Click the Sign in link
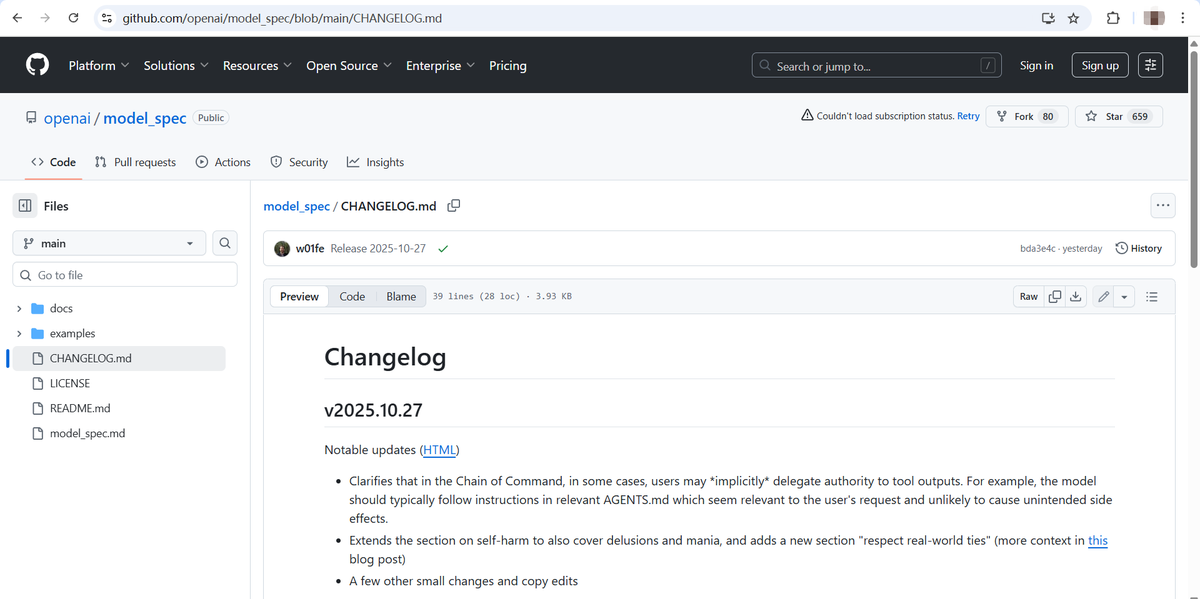 [1036, 65]
